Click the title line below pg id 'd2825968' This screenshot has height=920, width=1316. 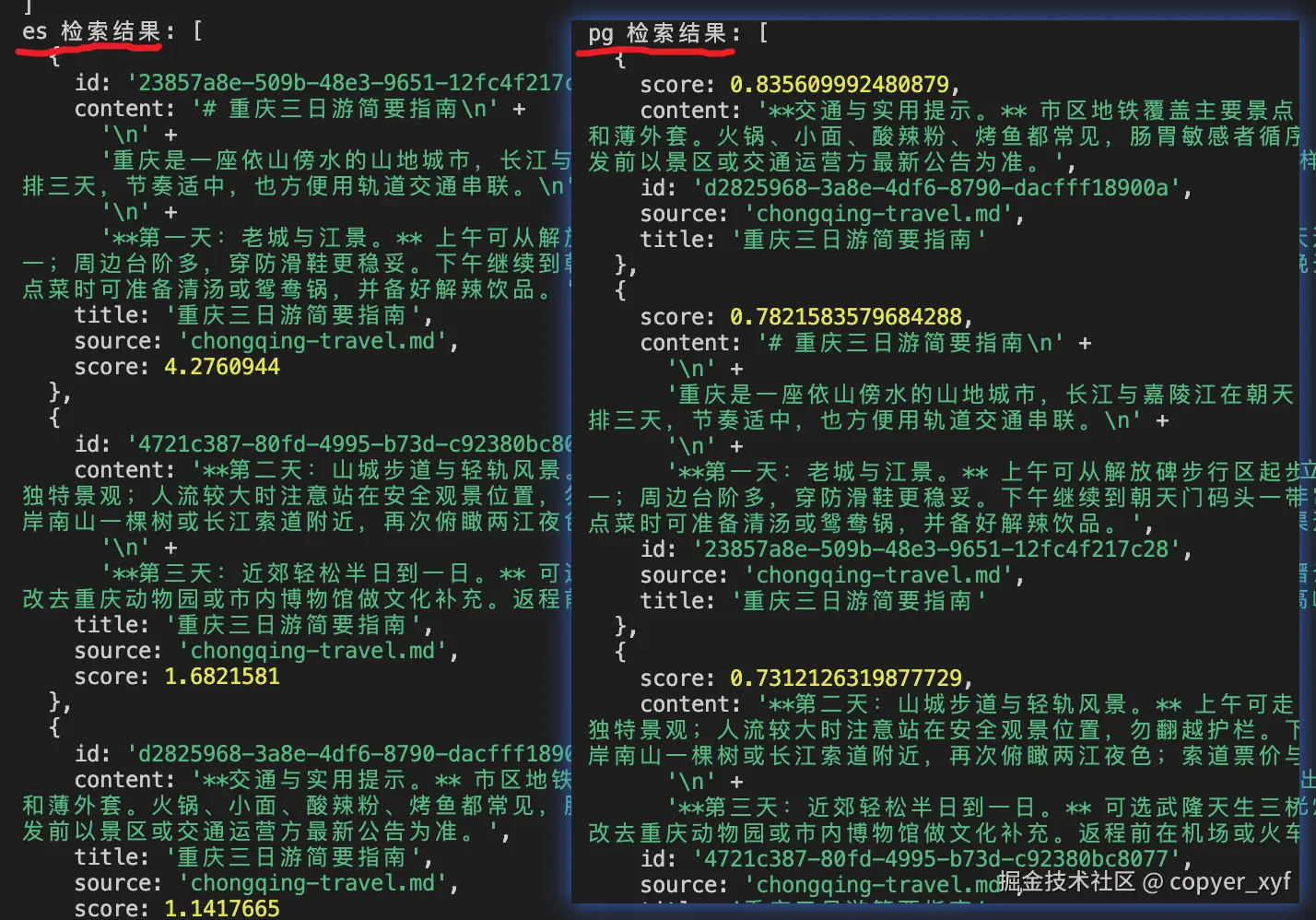(x=813, y=240)
